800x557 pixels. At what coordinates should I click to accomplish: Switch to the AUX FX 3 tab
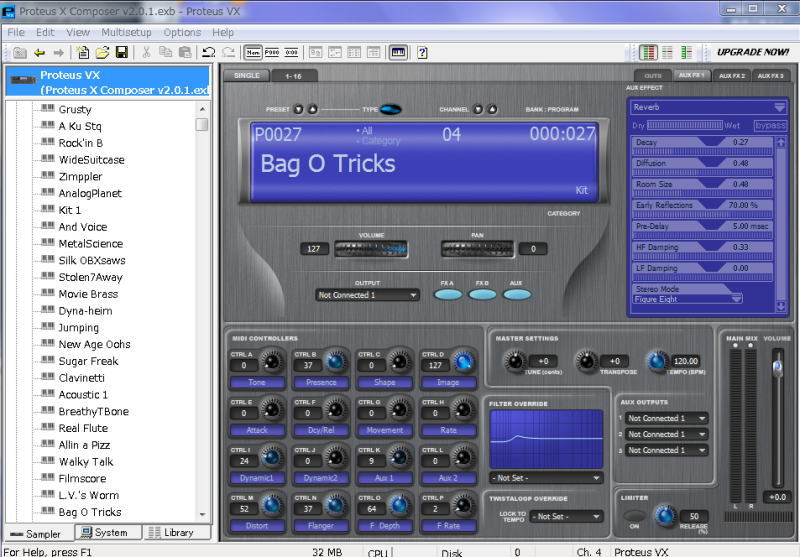770,75
